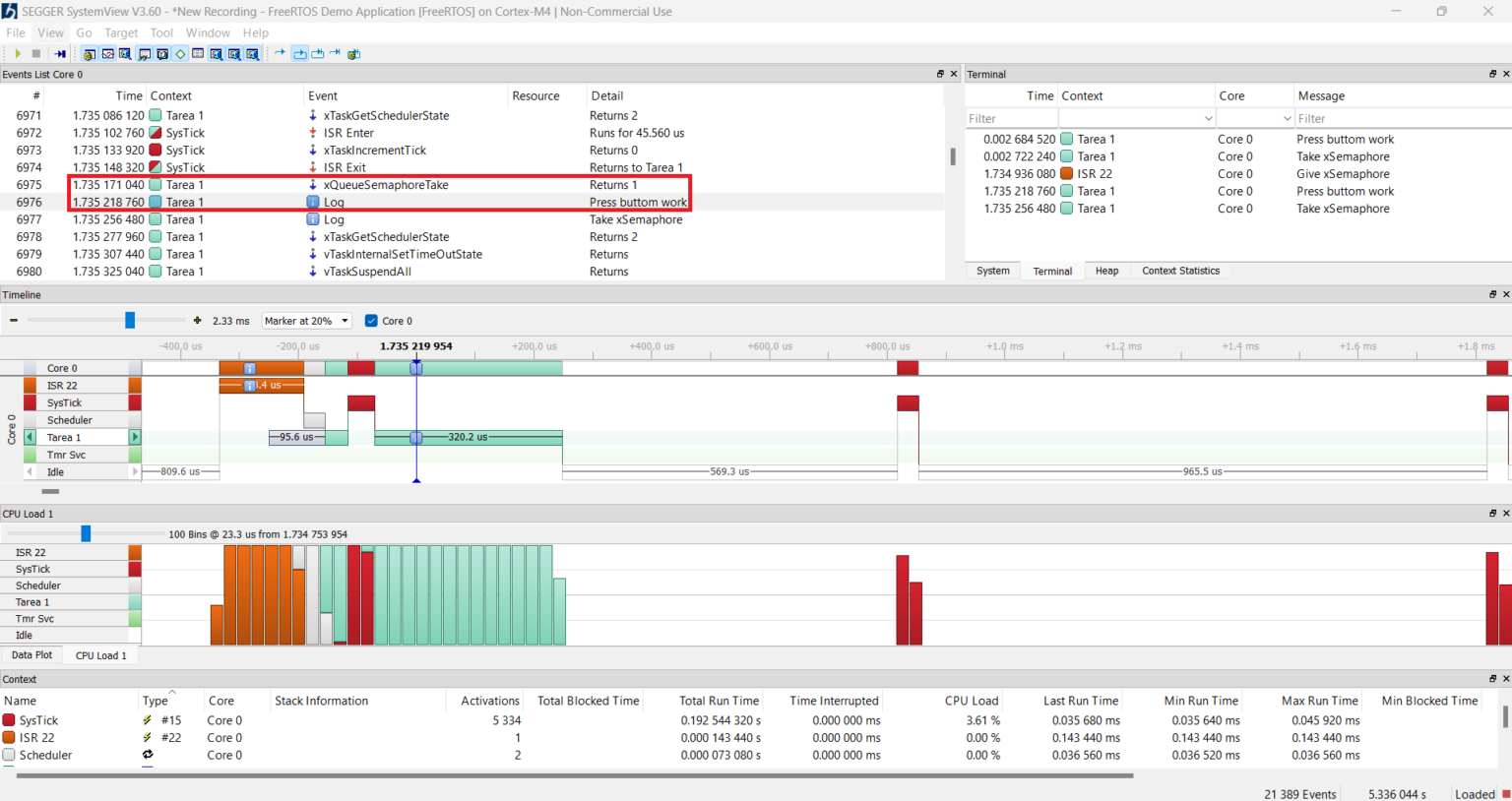Toggle the Core 0 checkbox in Timeline

[x=371, y=321]
